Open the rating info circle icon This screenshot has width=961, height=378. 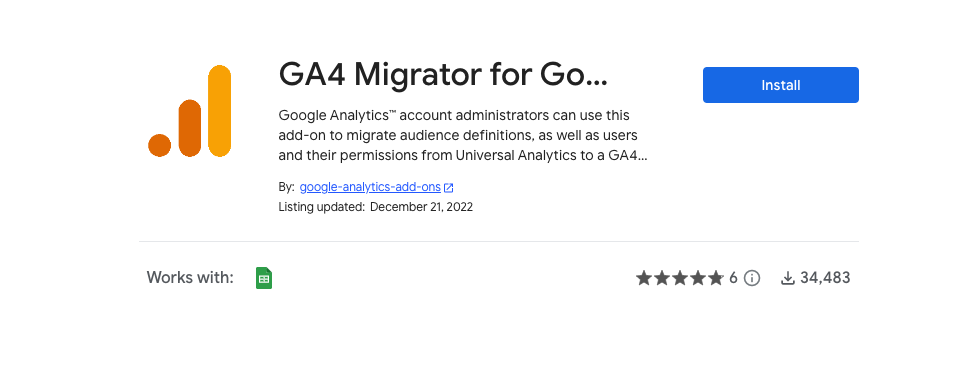pos(752,278)
